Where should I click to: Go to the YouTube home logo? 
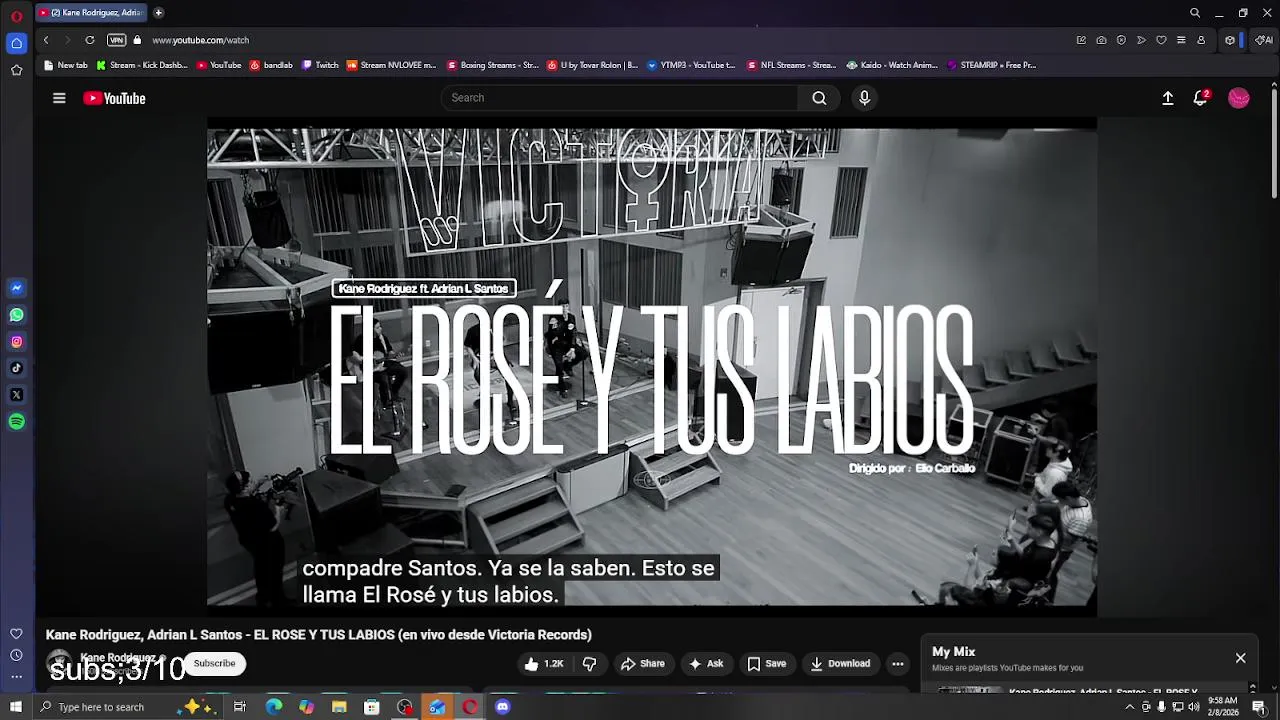(x=114, y=98)
